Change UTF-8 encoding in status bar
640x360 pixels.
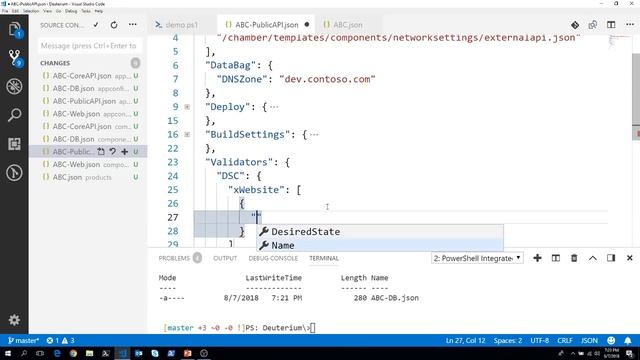click(x=540, y=340)
